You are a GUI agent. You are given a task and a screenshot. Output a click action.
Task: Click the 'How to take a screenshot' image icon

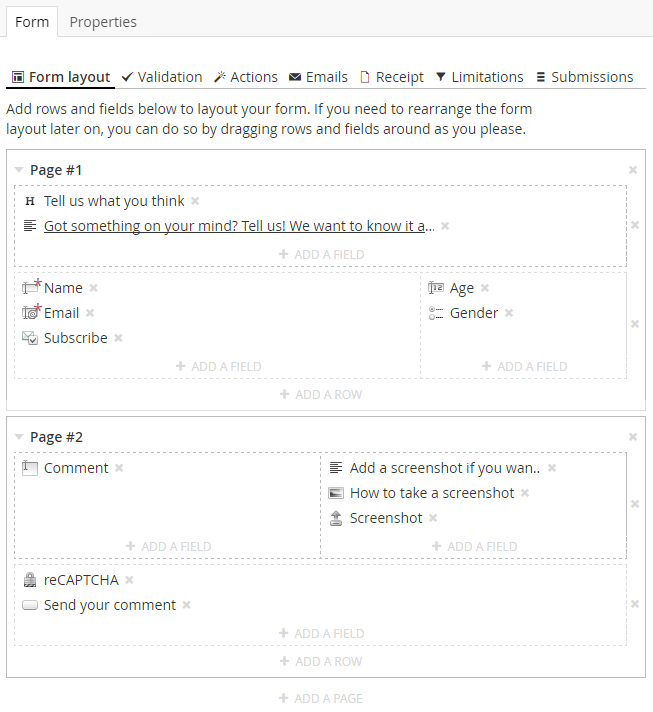[336, 493]
